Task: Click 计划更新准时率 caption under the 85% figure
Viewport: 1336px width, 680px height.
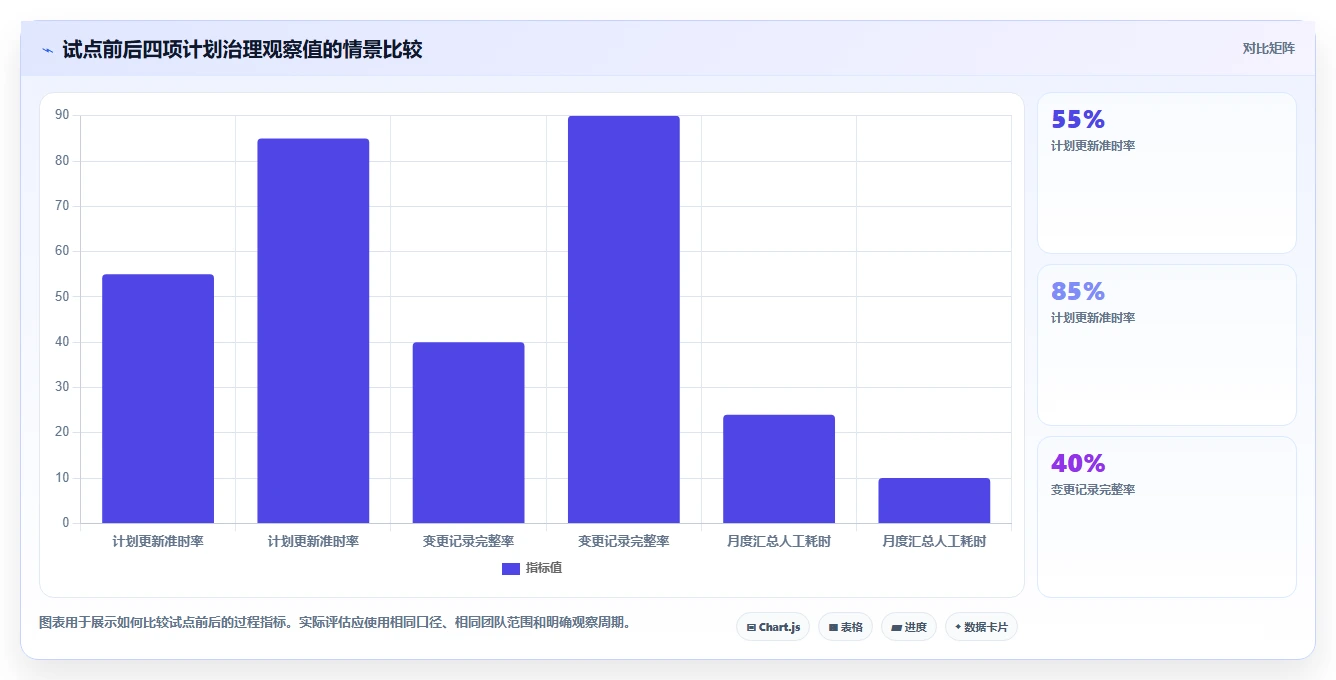Action: (1093, 318)
